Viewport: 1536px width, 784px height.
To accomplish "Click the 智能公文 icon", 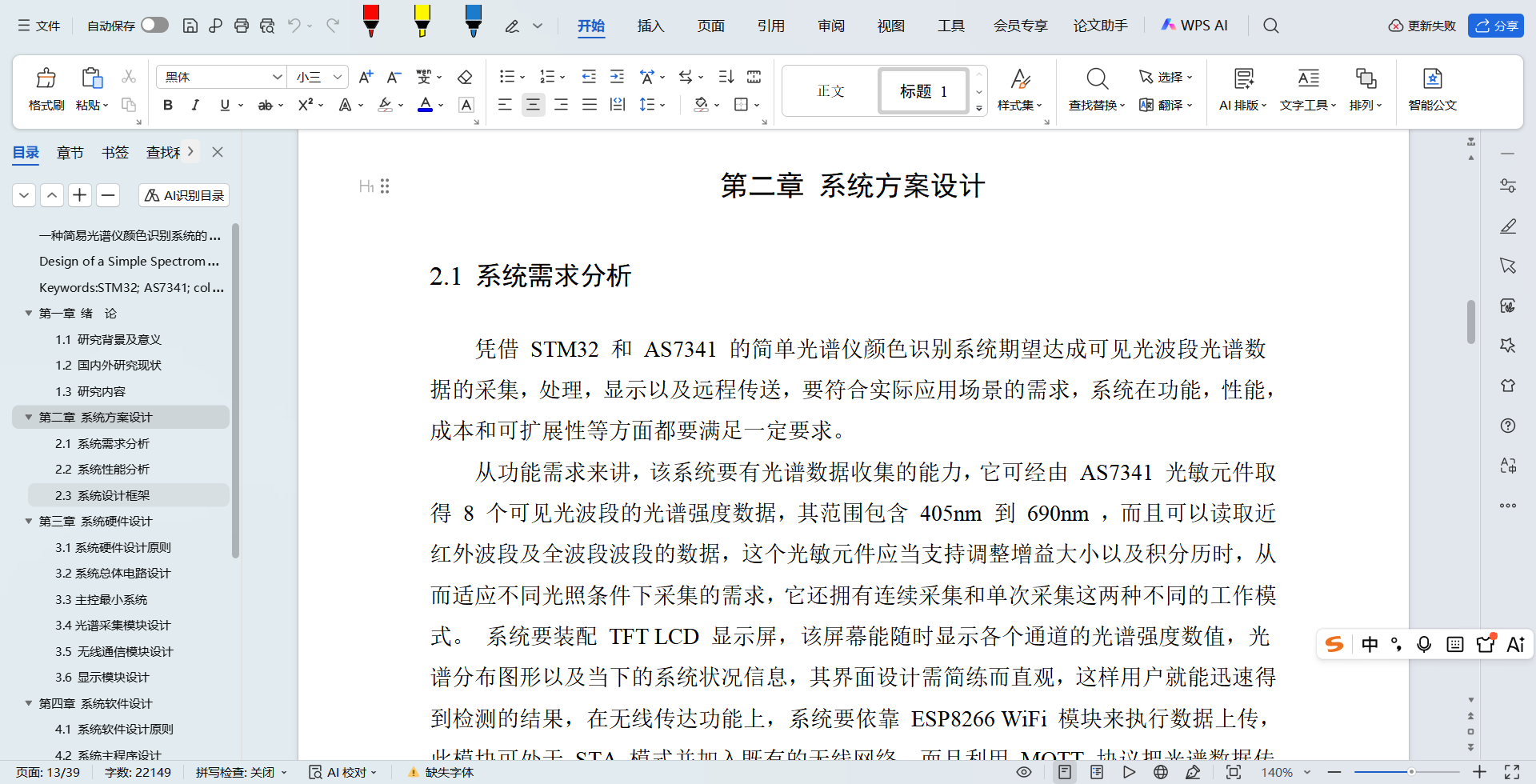I will (x=1433, y=78).
